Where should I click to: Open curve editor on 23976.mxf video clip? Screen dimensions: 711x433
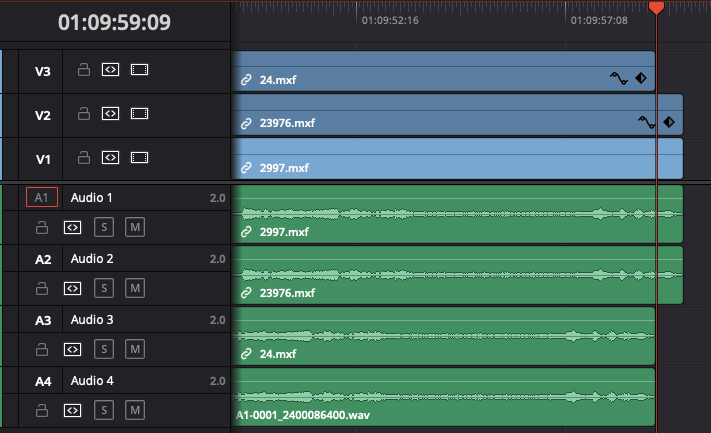coord(647,122)
